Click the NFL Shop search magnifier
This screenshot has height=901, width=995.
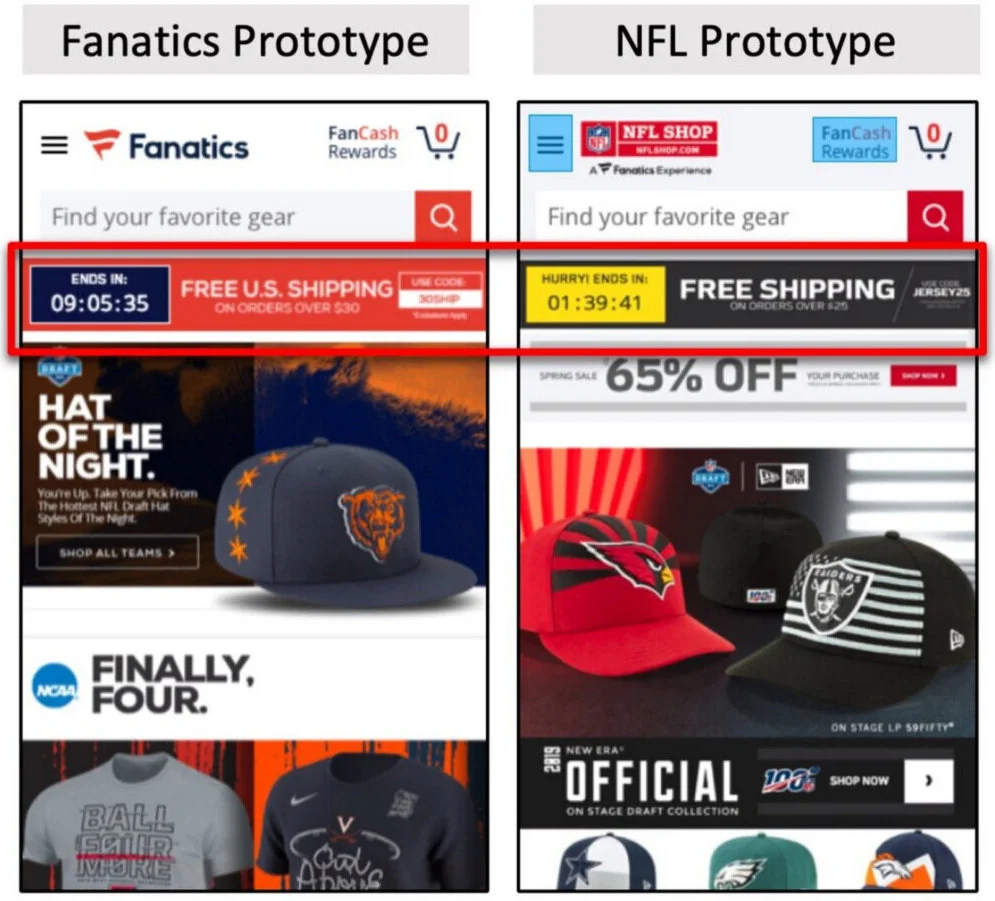(x=935, y=217)
